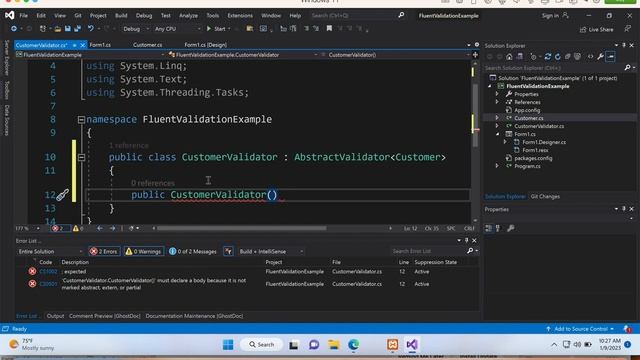The width and height of the screenshot is (640, 360).
Task: Click the Open File folder icon
Action: coord(58,29)
